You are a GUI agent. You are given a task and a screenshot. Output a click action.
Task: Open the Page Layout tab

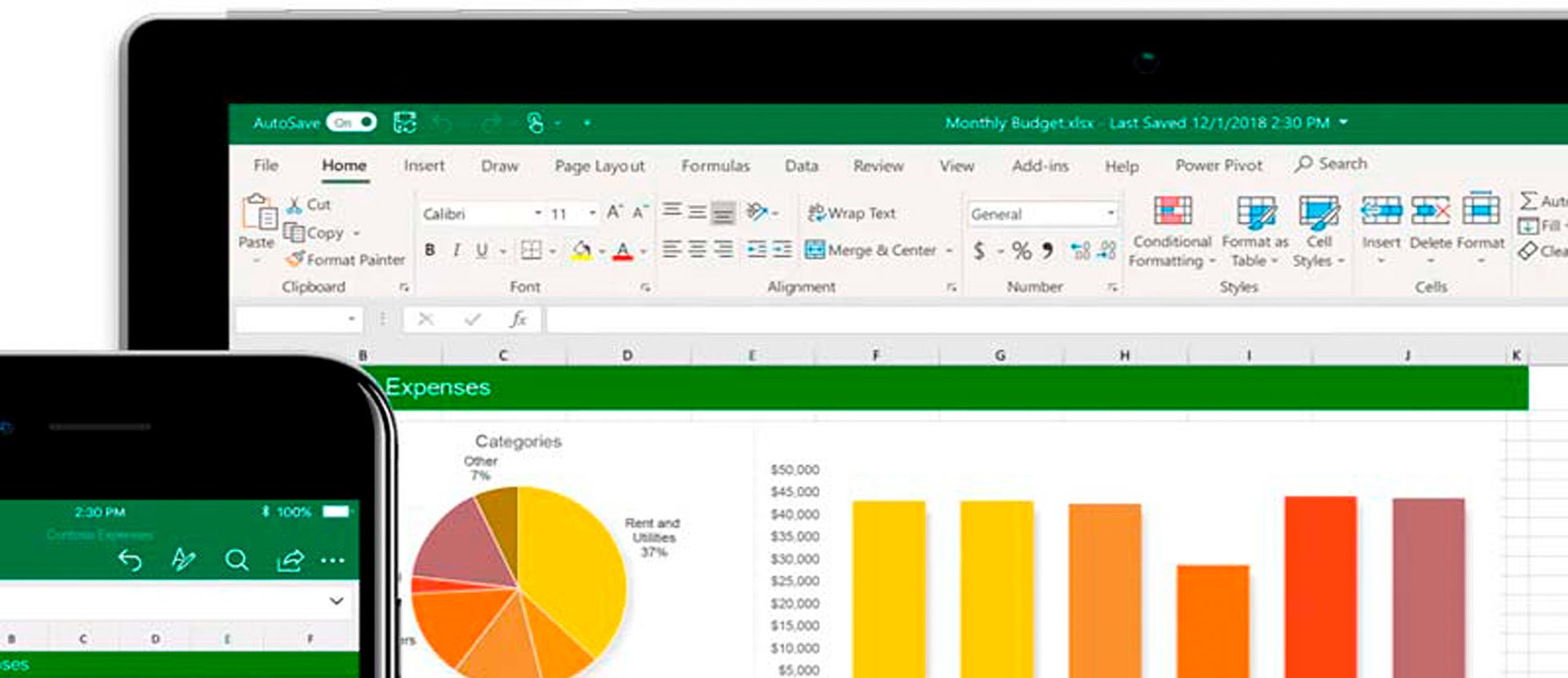[599, 166]
